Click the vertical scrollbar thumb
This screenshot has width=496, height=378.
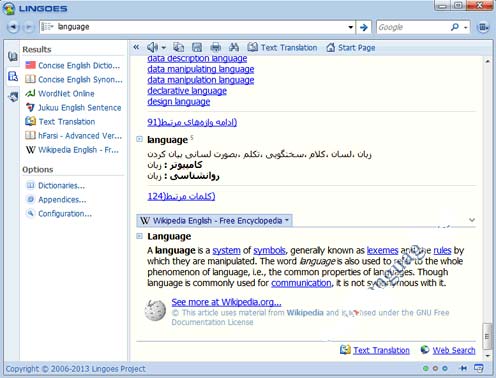pyautogui.click(x=487, y=336)
